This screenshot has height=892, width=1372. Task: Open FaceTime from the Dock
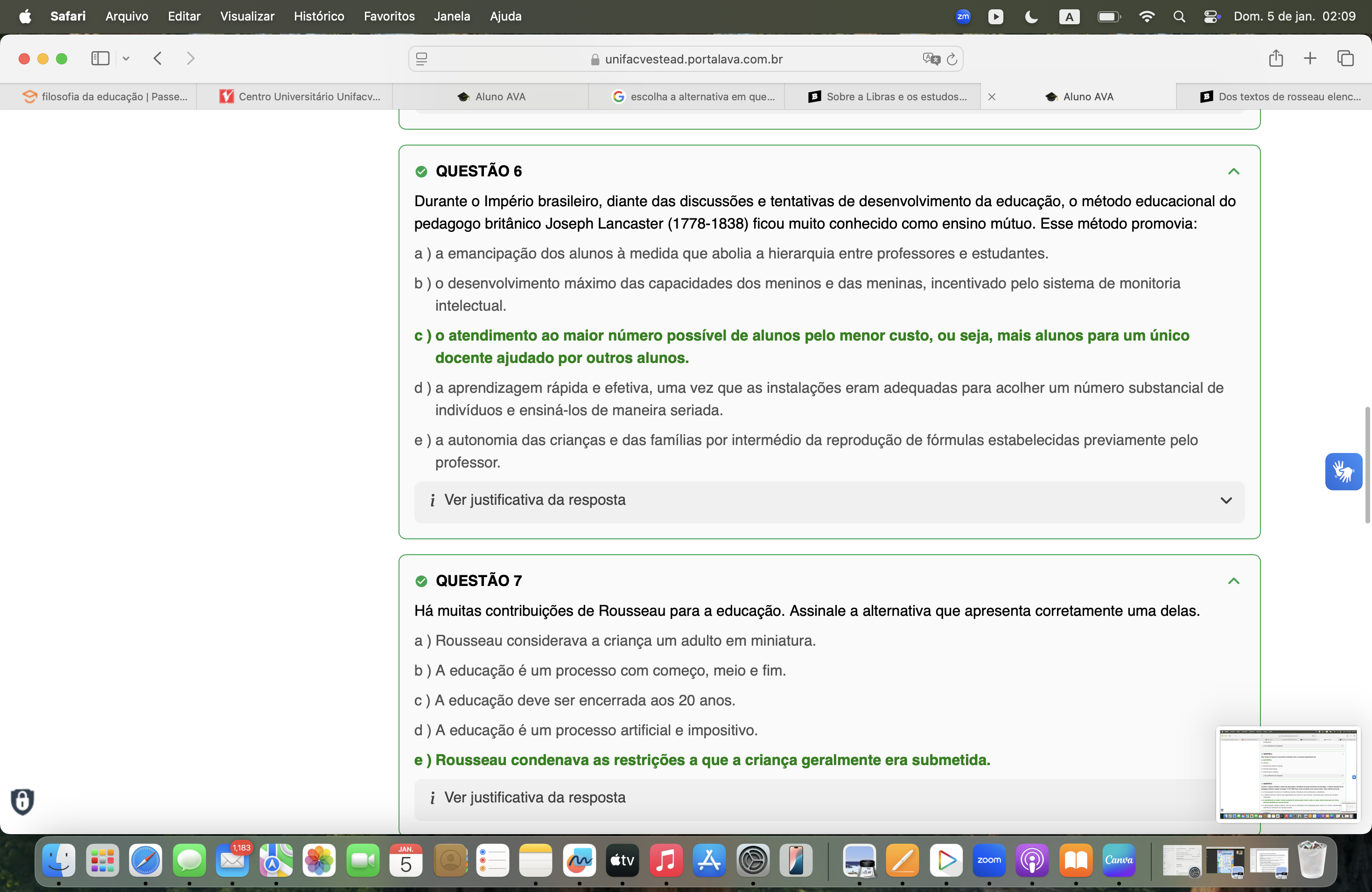click(x=363, y=861)
